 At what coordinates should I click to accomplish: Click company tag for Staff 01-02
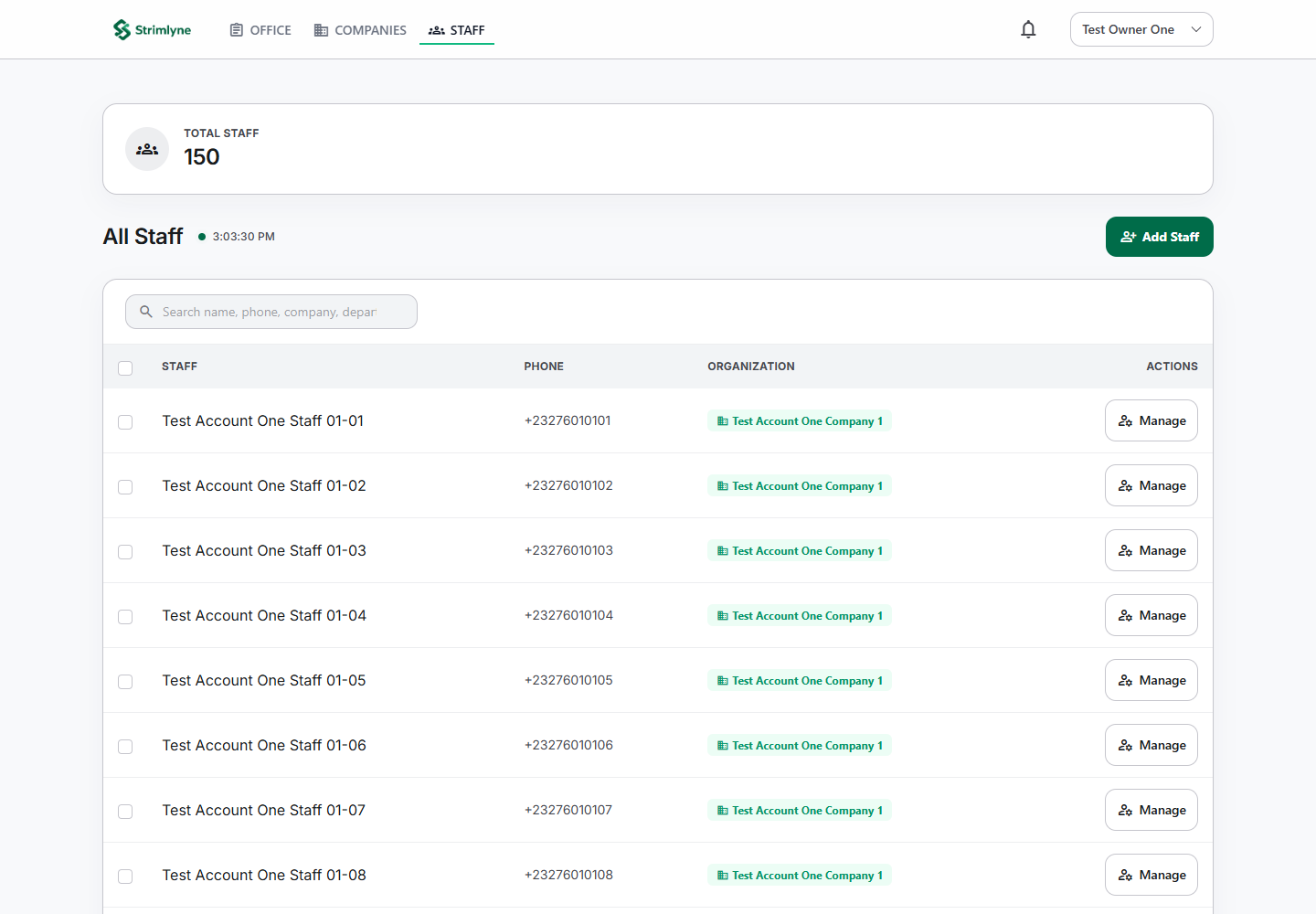[800, 486]
